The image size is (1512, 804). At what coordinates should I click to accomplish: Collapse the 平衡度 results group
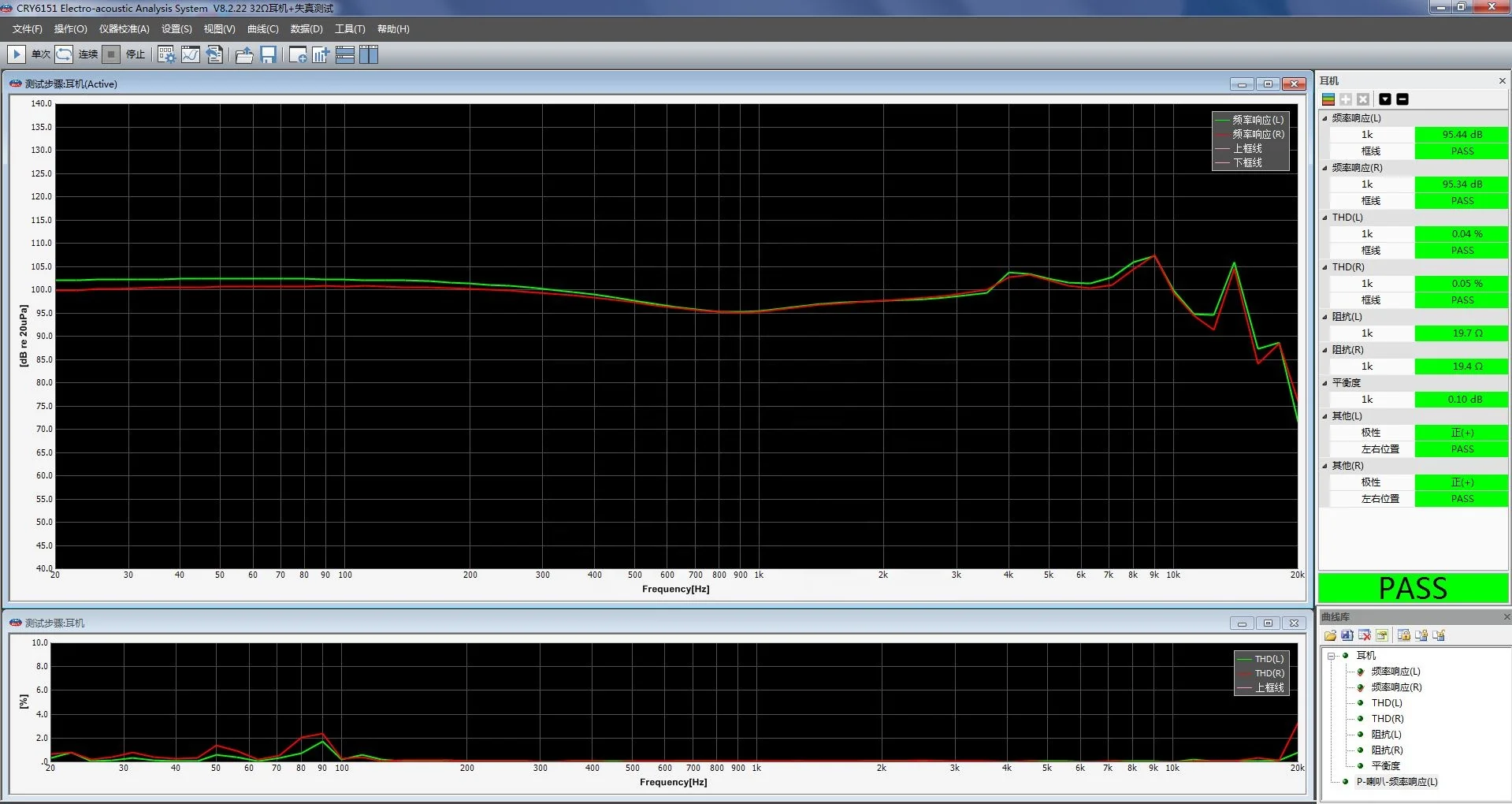click(x=1324, y=383)
